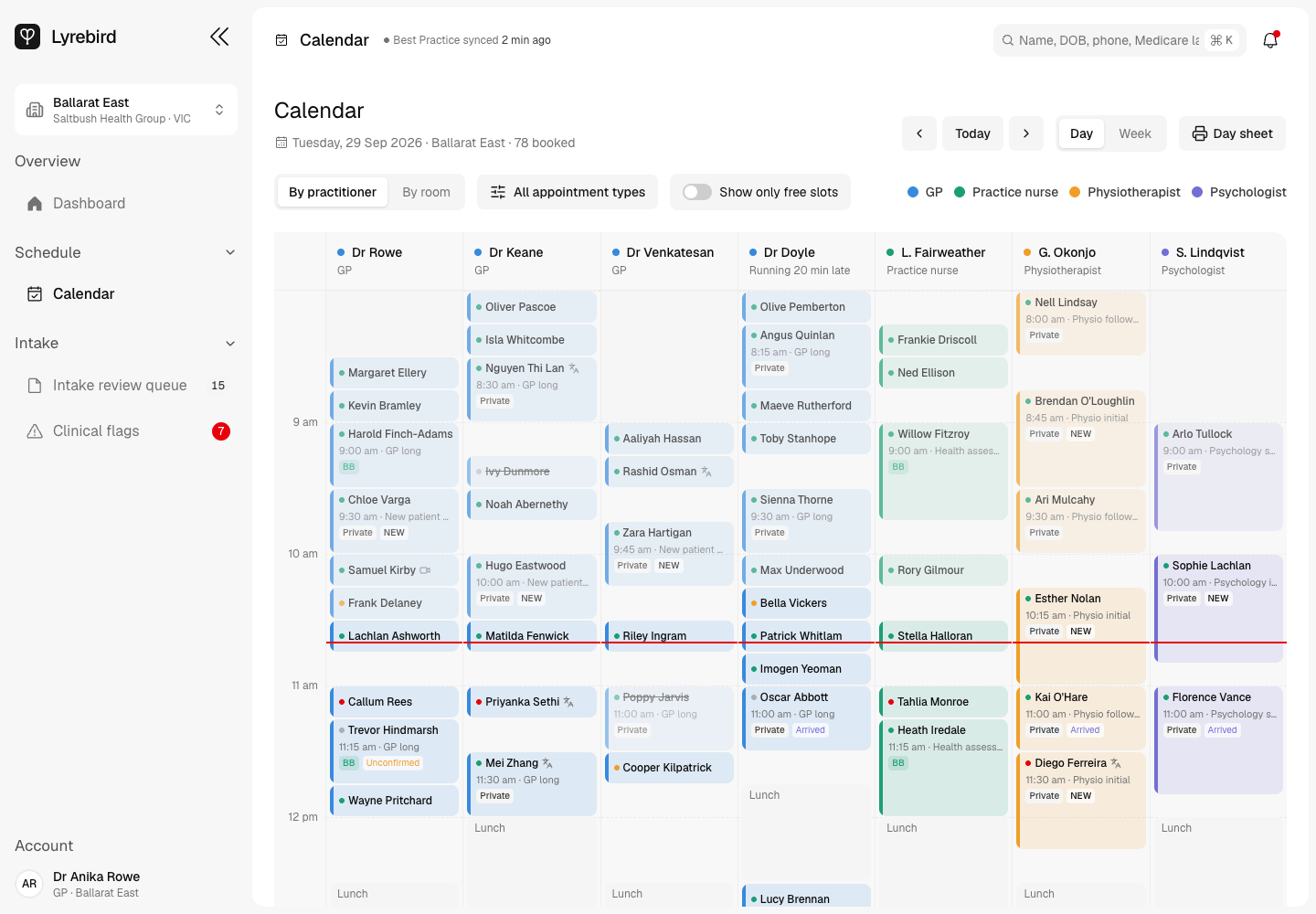This screenshot has width=1316, height=914.
Task: Click the Intake review queue document icon
Action: (35, 386)
